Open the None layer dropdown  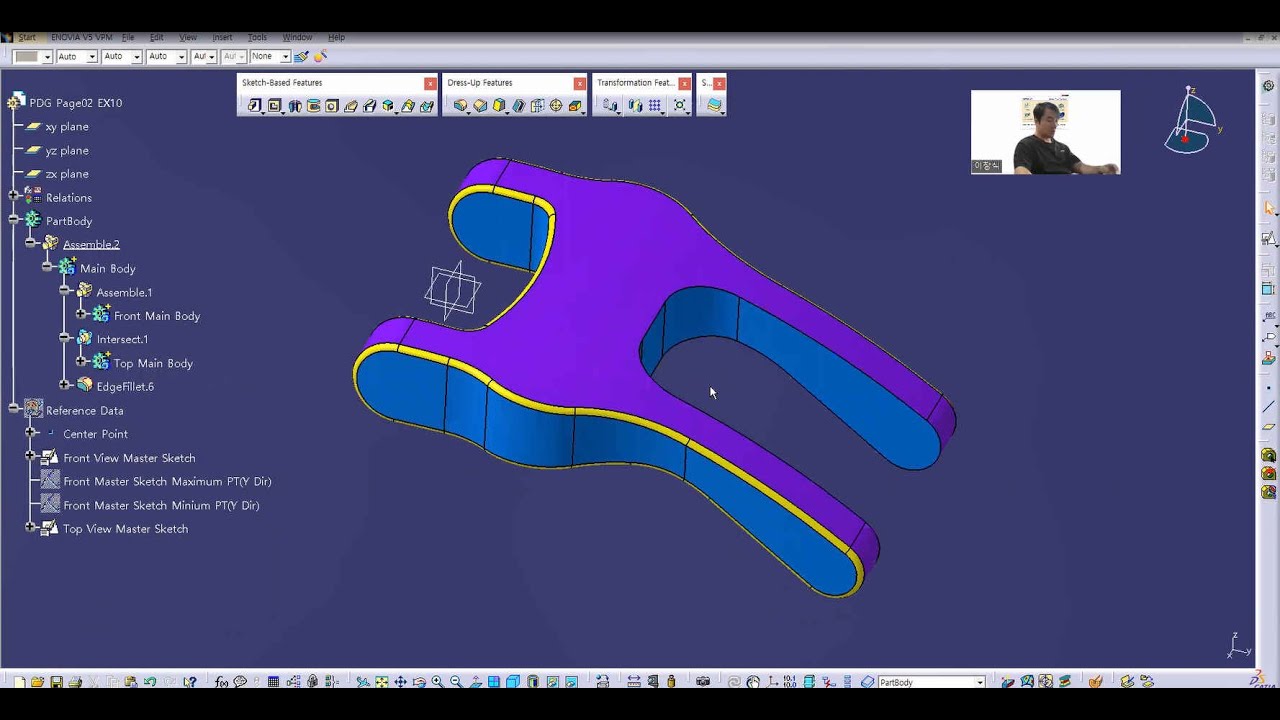285,57
